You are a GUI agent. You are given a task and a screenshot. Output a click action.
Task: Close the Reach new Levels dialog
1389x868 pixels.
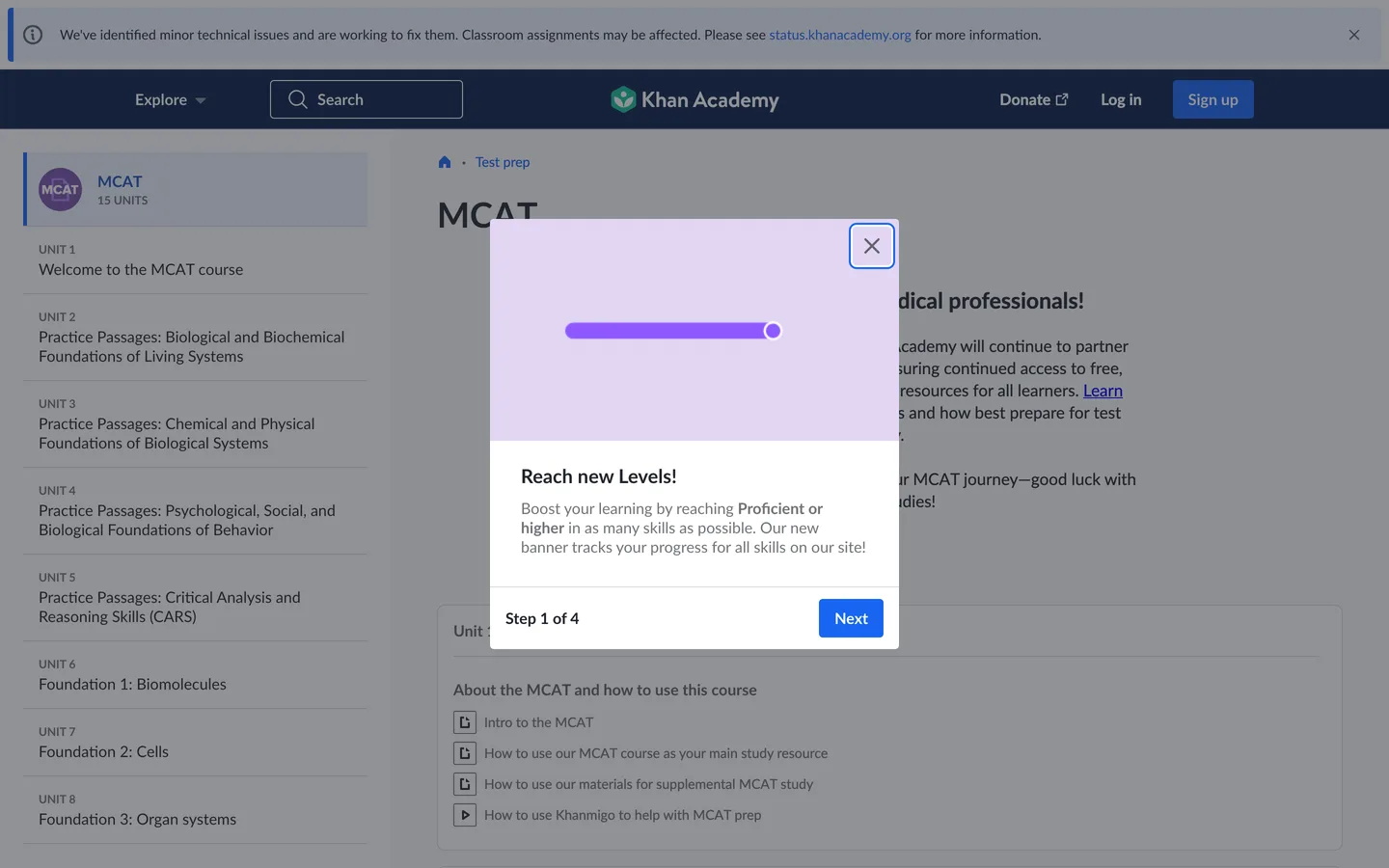pyautogui.click(x=871, y=246)
